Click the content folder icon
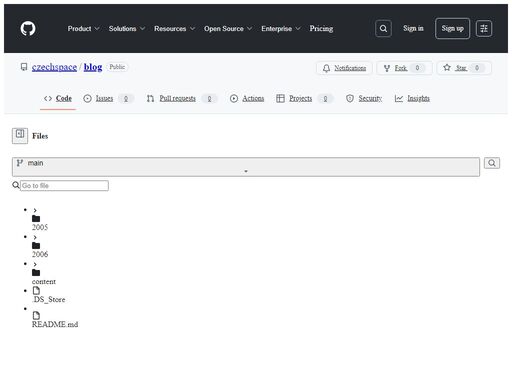This screenshot has width=512, height=384. [36, 273]
